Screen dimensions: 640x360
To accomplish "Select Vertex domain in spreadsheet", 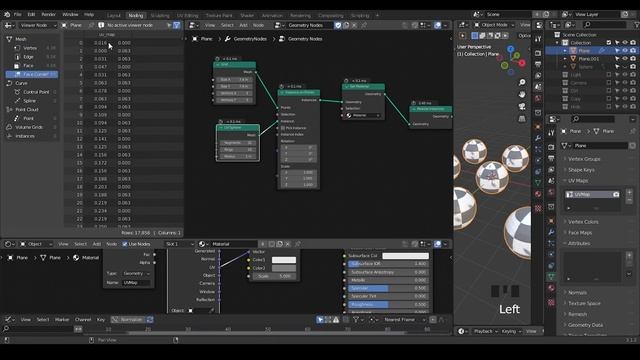I will pyautogui.click(x=30, y=48).
